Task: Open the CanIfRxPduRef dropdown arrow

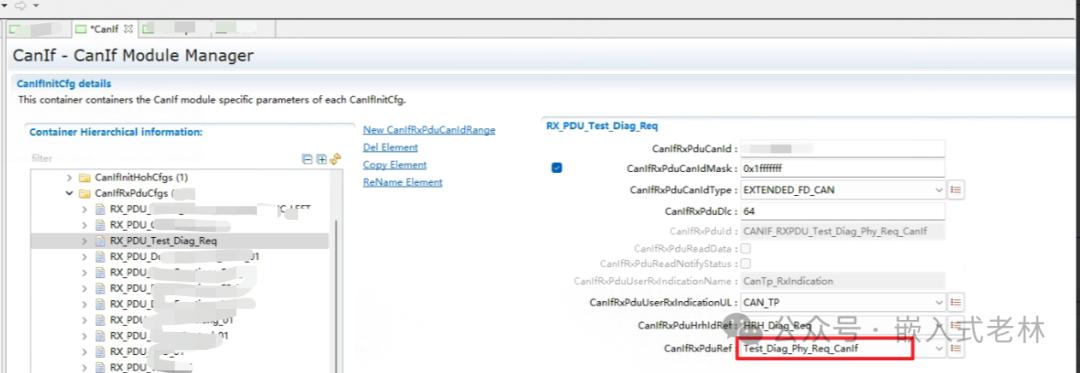Action: tap(939, 349)
